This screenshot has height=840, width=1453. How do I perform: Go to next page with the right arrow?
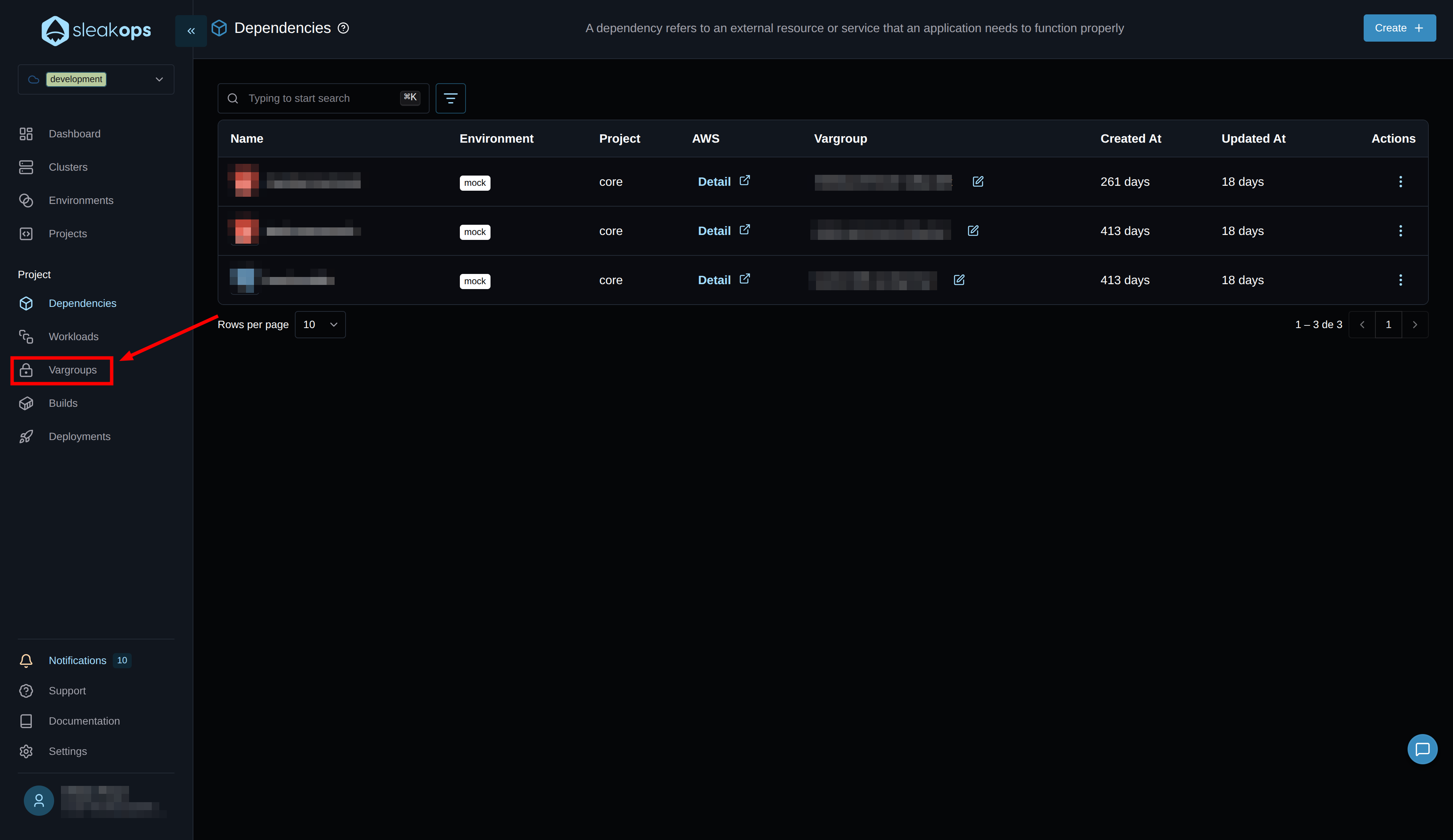pos(1415,325)
